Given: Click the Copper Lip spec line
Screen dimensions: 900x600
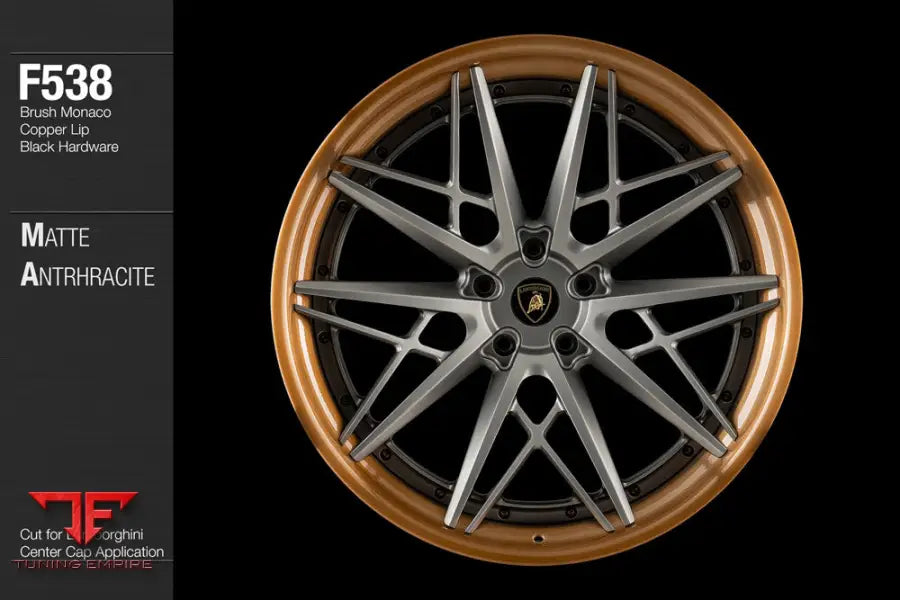Looking at the screenshot, I should 53,127.
